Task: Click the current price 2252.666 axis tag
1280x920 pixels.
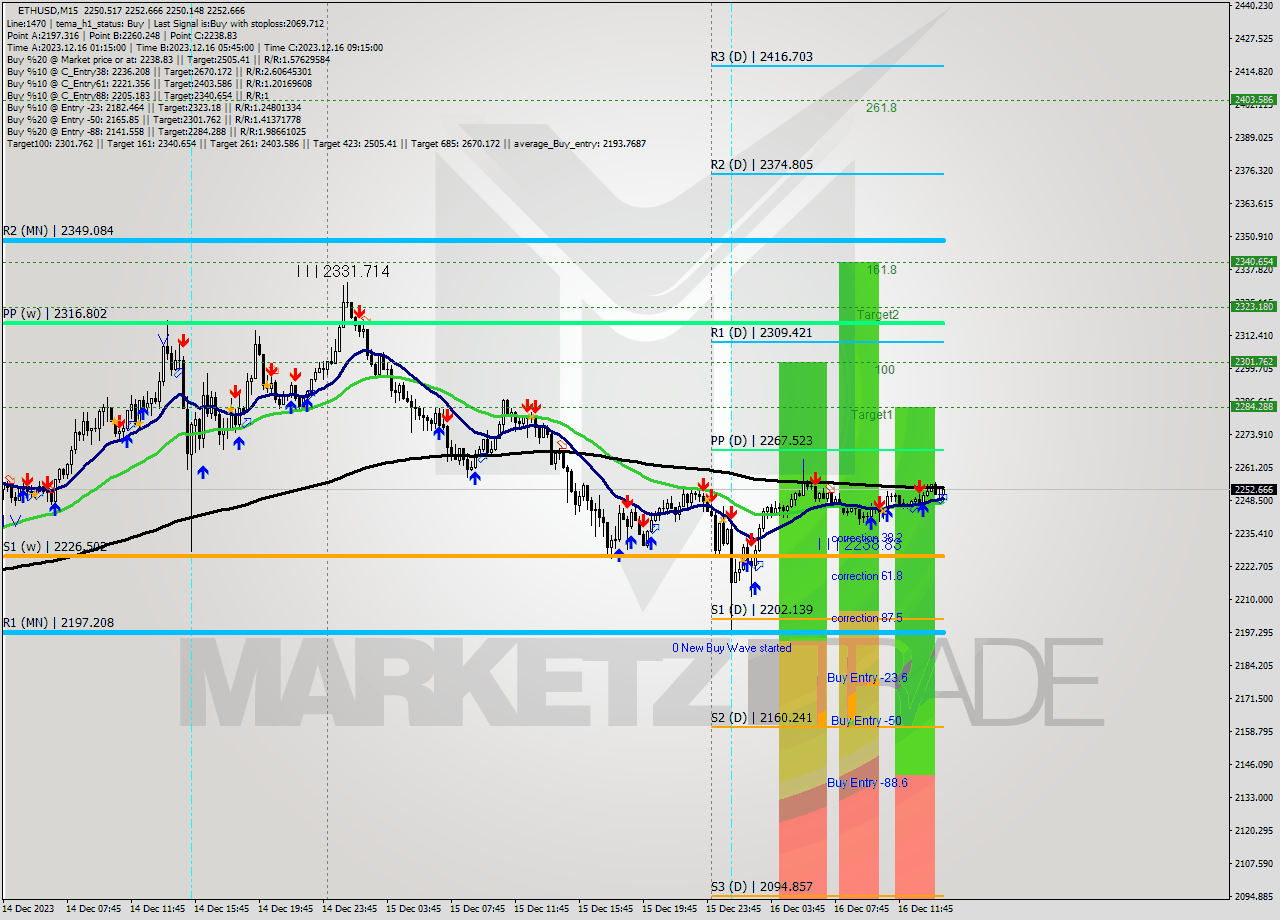Action: coord(1253,489)
